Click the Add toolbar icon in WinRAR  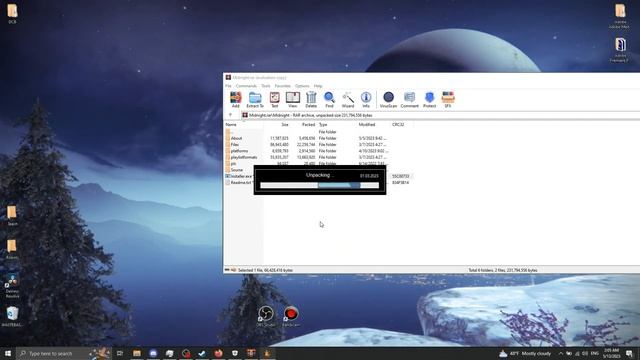pos(236,99)
